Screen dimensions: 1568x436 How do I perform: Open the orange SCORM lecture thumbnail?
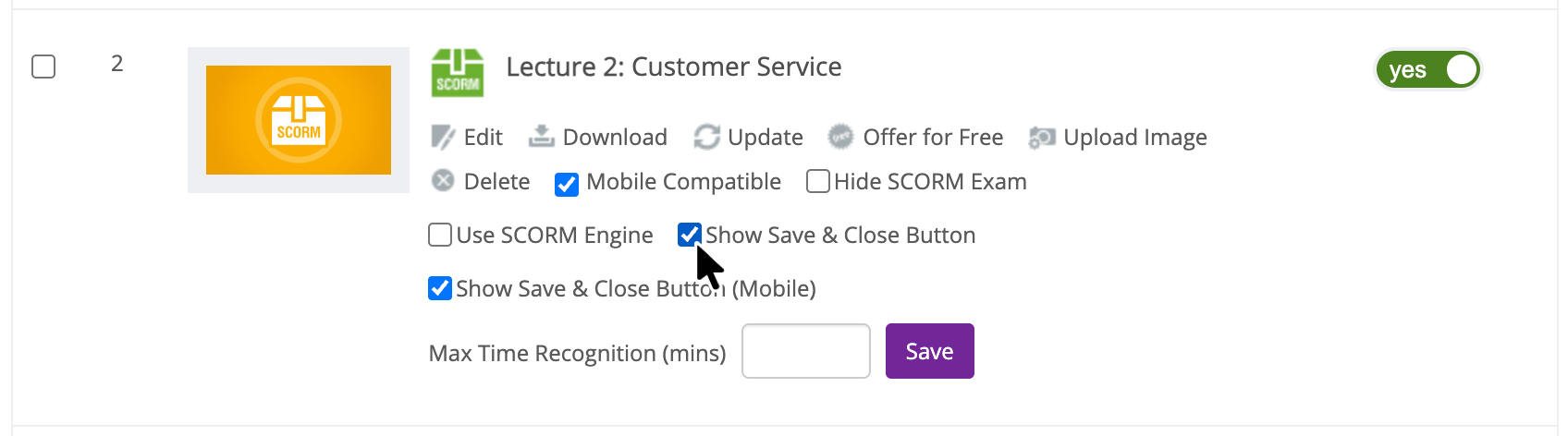pos(299,120)
